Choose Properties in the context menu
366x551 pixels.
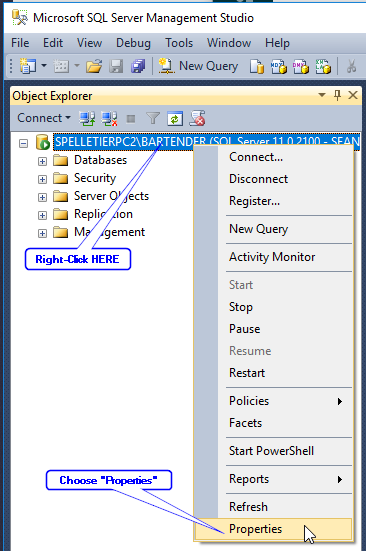(x=273, y=529)
